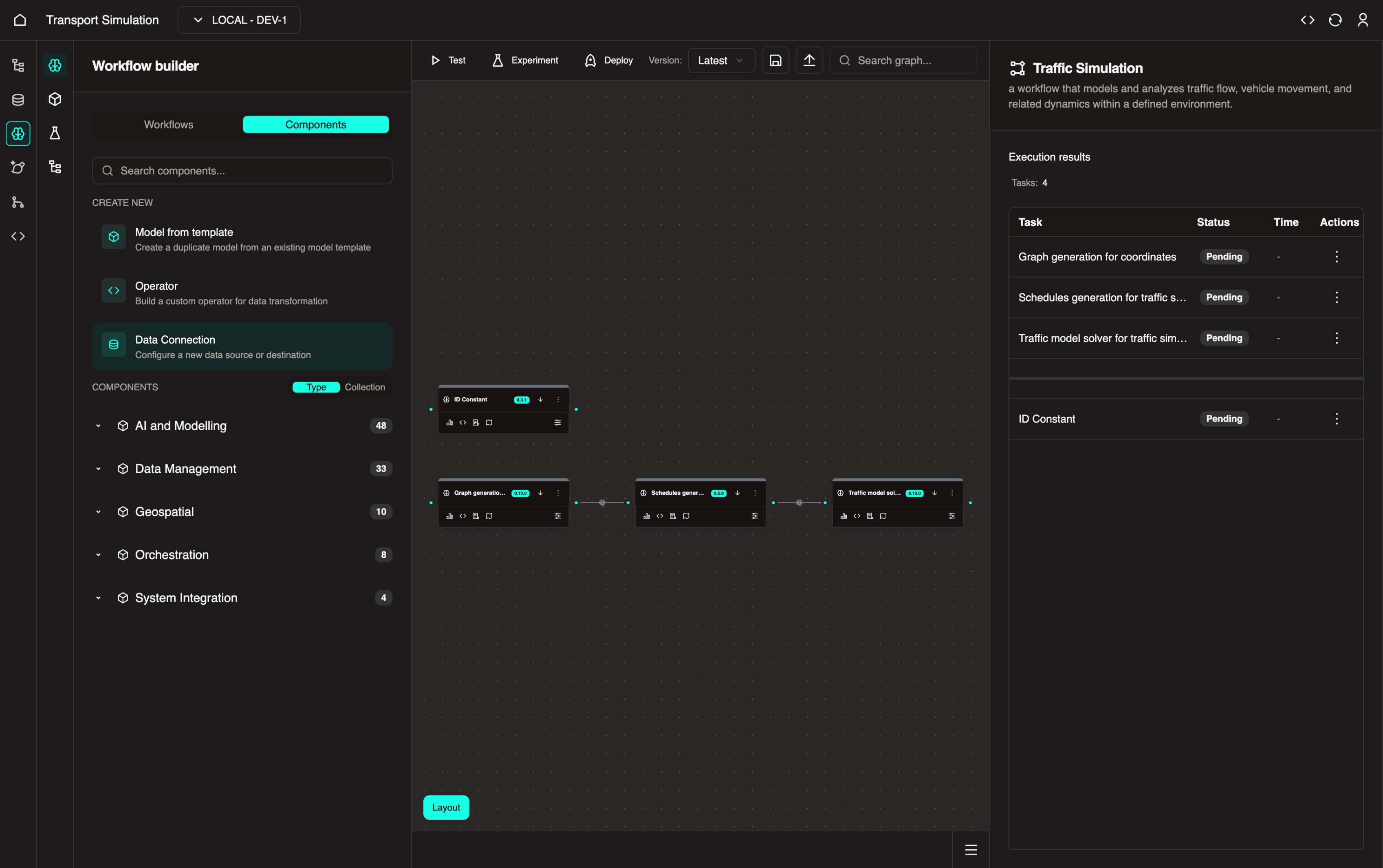Open the Version Latest dropdown
The image size is (1383, 868).
[721, 60]
